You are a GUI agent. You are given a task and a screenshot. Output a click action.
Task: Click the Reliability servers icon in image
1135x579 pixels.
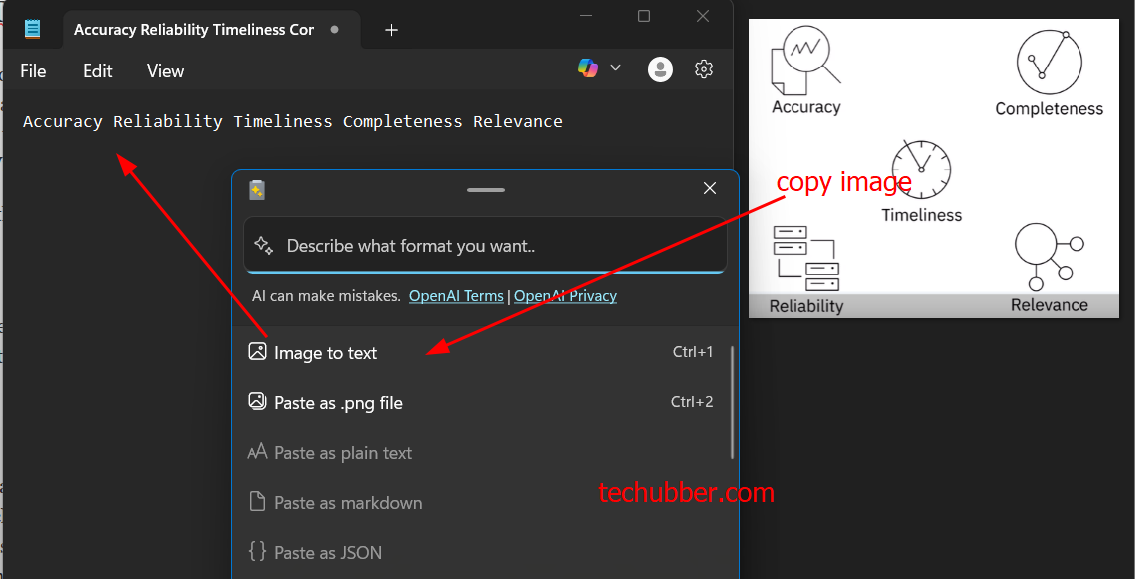coord(806,258)
